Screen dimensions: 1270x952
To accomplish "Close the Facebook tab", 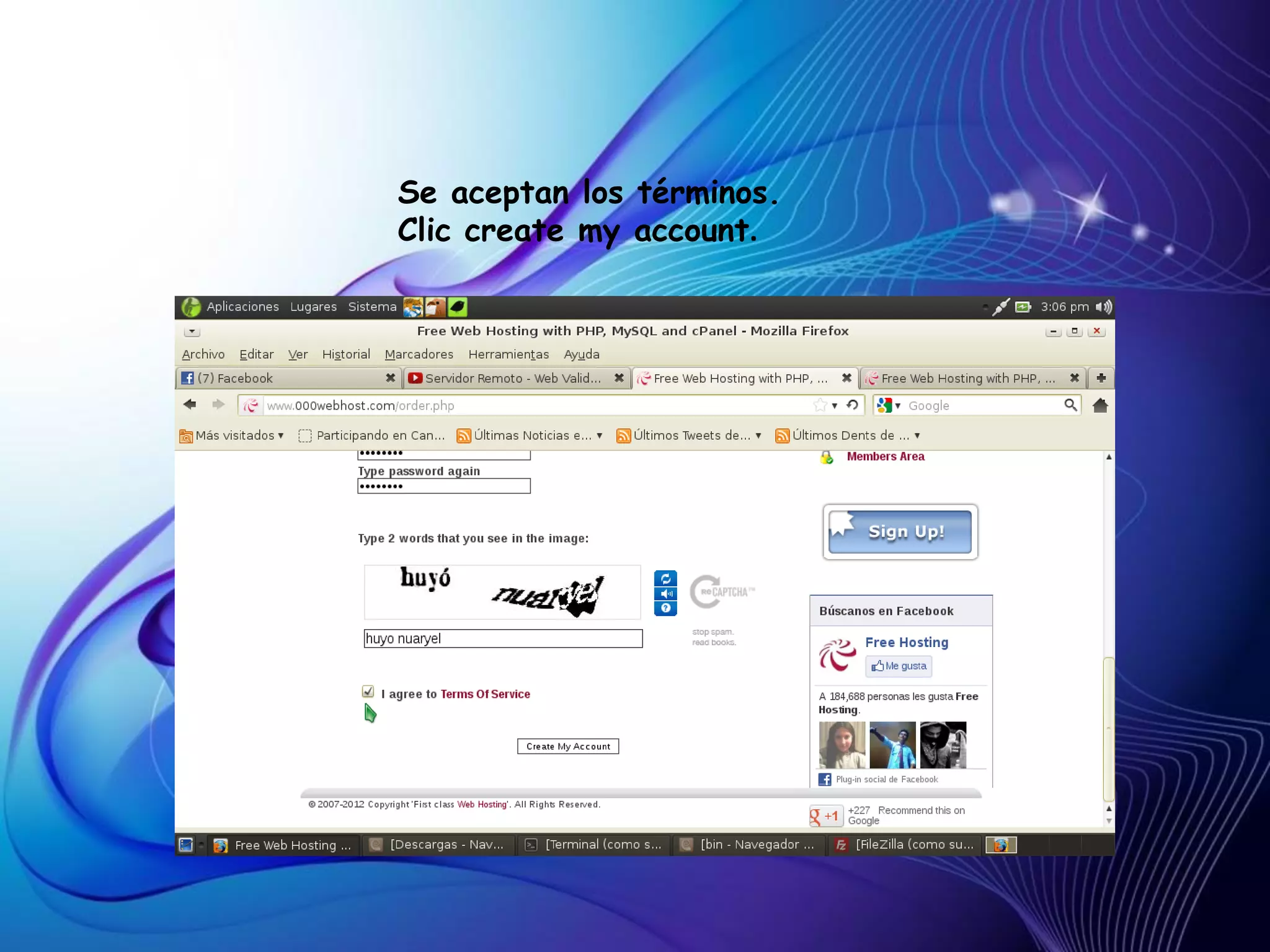I will 390,377.
